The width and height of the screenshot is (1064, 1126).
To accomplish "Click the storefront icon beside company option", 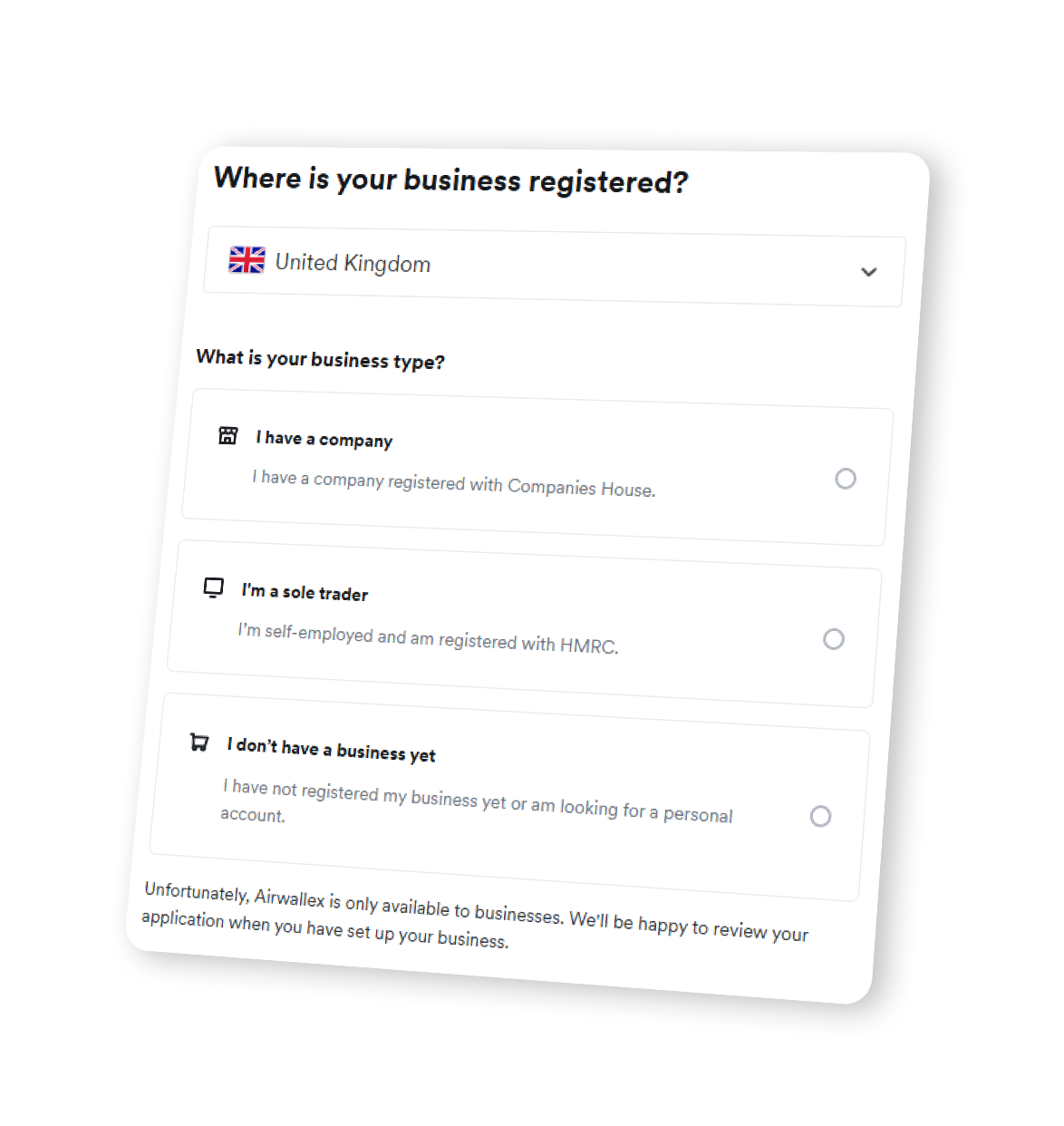I will point(228,435).
